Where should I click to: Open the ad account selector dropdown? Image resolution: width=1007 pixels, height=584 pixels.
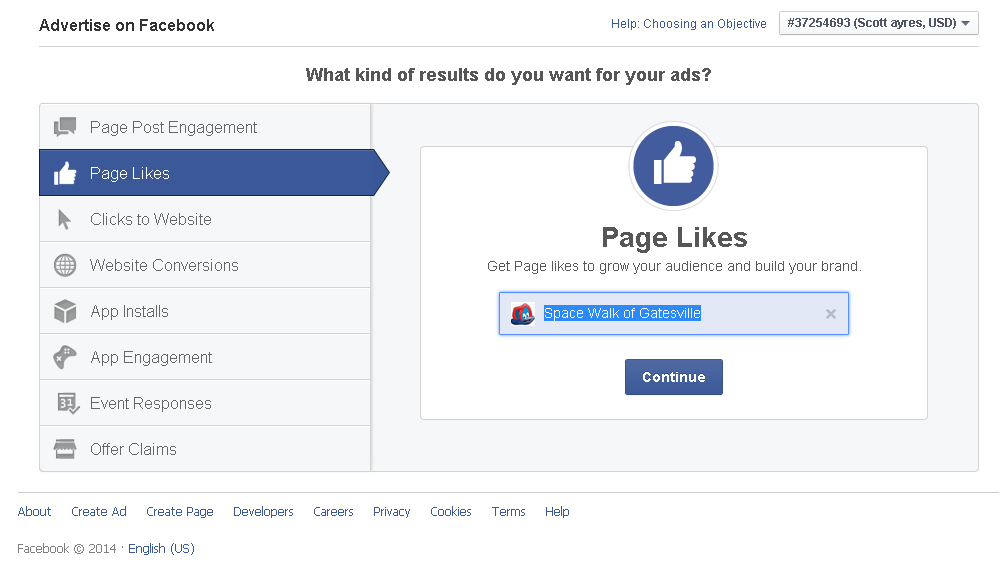click(x=878, y=22)
